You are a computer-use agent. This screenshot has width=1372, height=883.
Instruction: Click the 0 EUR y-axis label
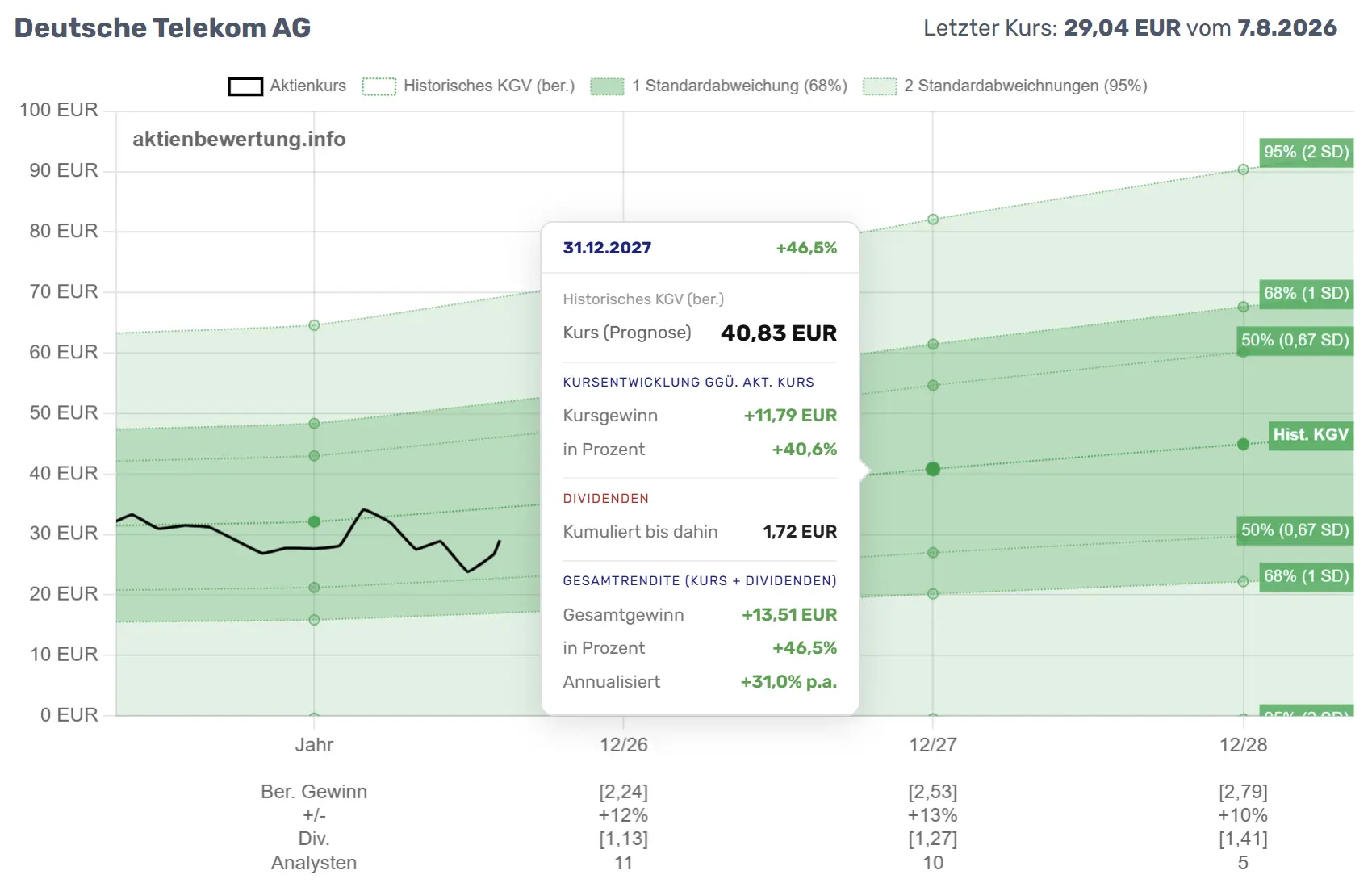click(x=69, y=714)
